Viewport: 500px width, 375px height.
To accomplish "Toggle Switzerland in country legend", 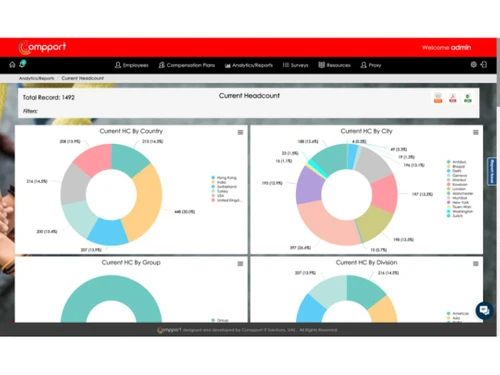I will tap(224, 187).
